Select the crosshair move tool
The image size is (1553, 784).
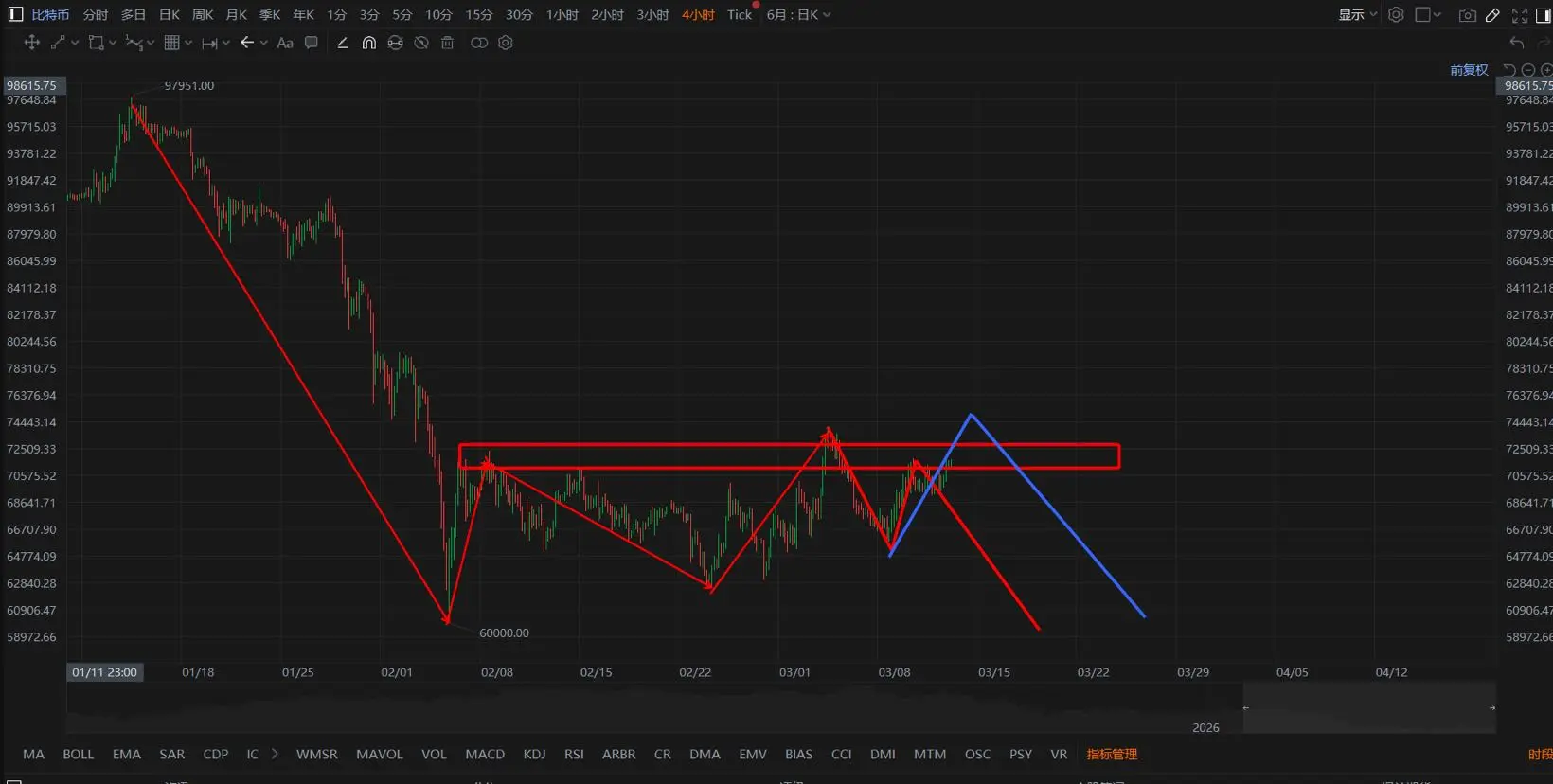point(31,43)
